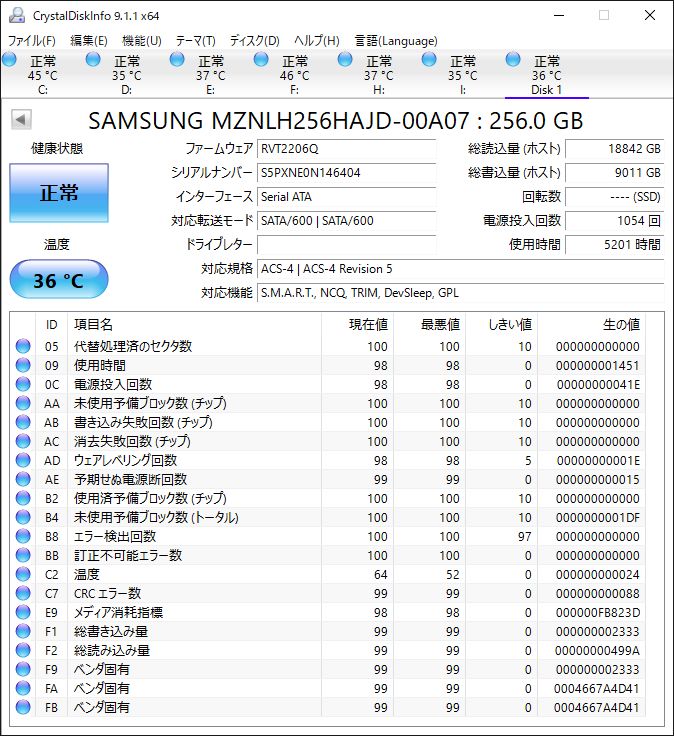Click the 36 °C temperature button

pyautogui.click(x=59, y=280)
